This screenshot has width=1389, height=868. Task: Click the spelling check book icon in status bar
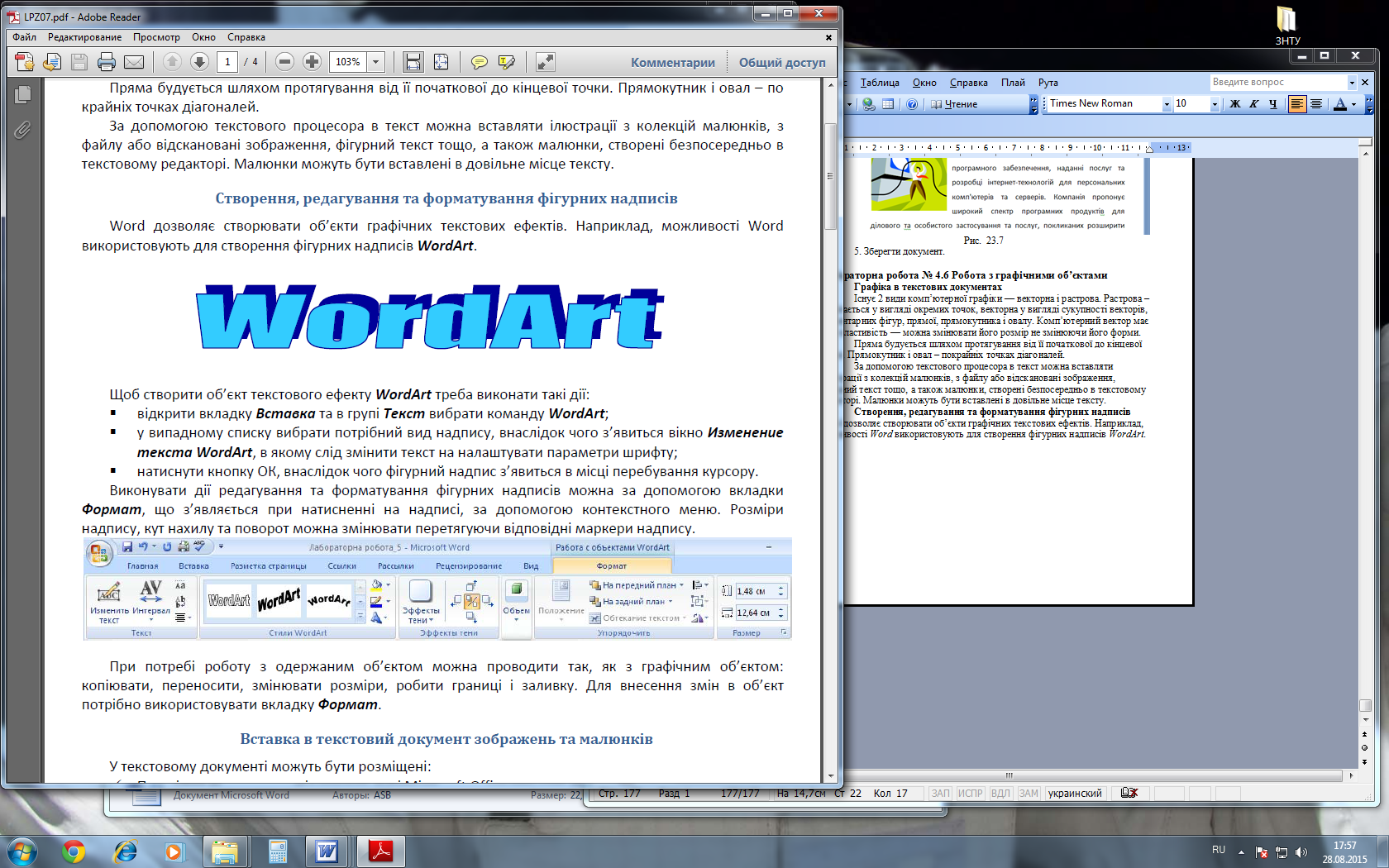click(x=1129, y=793)
